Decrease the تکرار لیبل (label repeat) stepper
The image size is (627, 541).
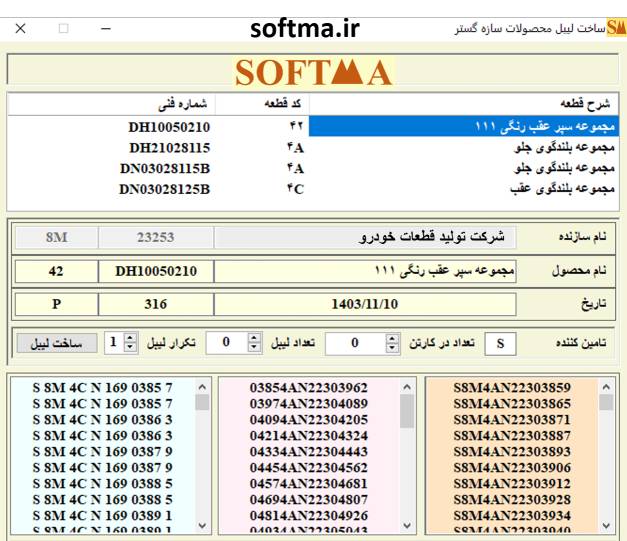point(130,348)
